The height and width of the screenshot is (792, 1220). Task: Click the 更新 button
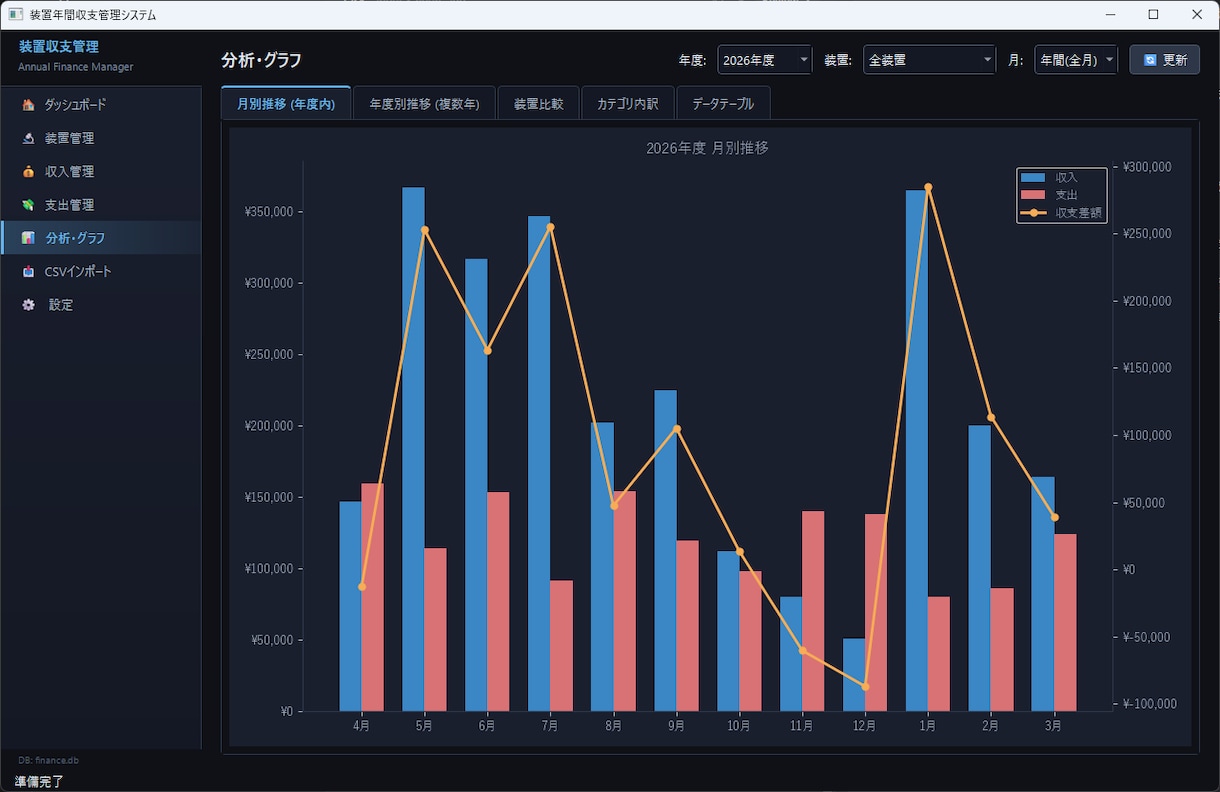pyautogui.click(x=1165, y=60)
